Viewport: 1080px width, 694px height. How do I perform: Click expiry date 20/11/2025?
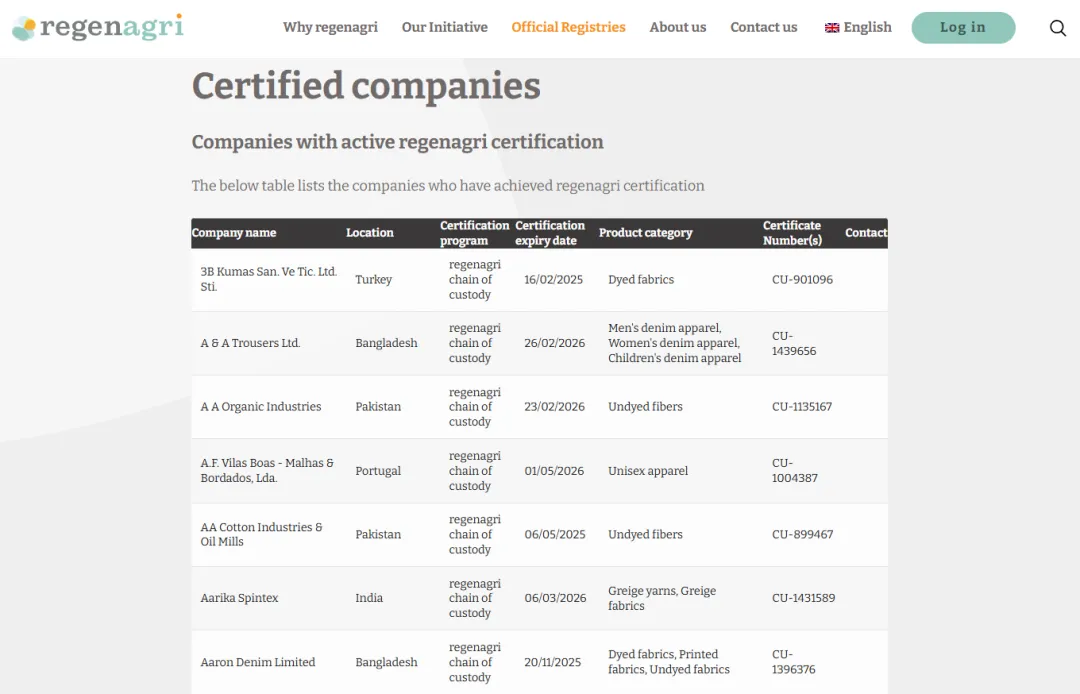552,662
